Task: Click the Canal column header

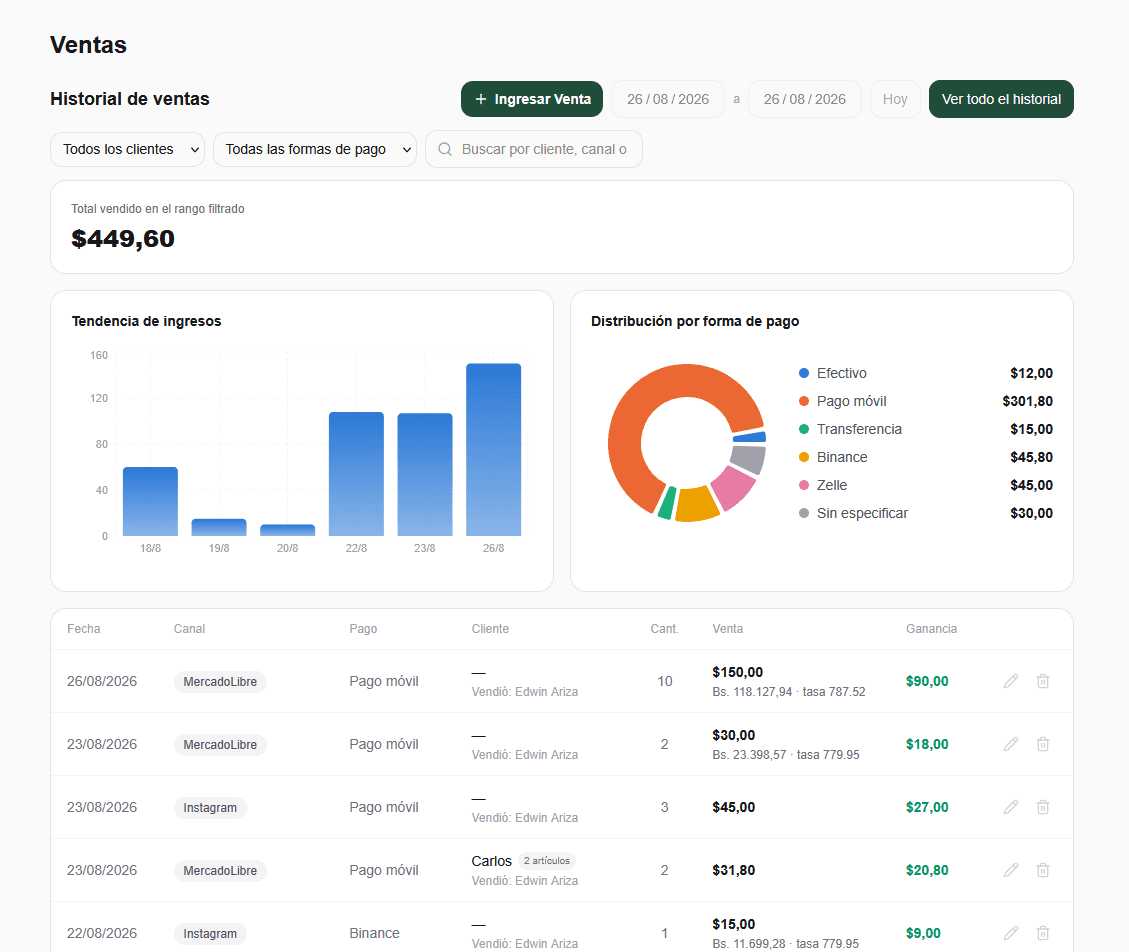Action: (189, 629)
